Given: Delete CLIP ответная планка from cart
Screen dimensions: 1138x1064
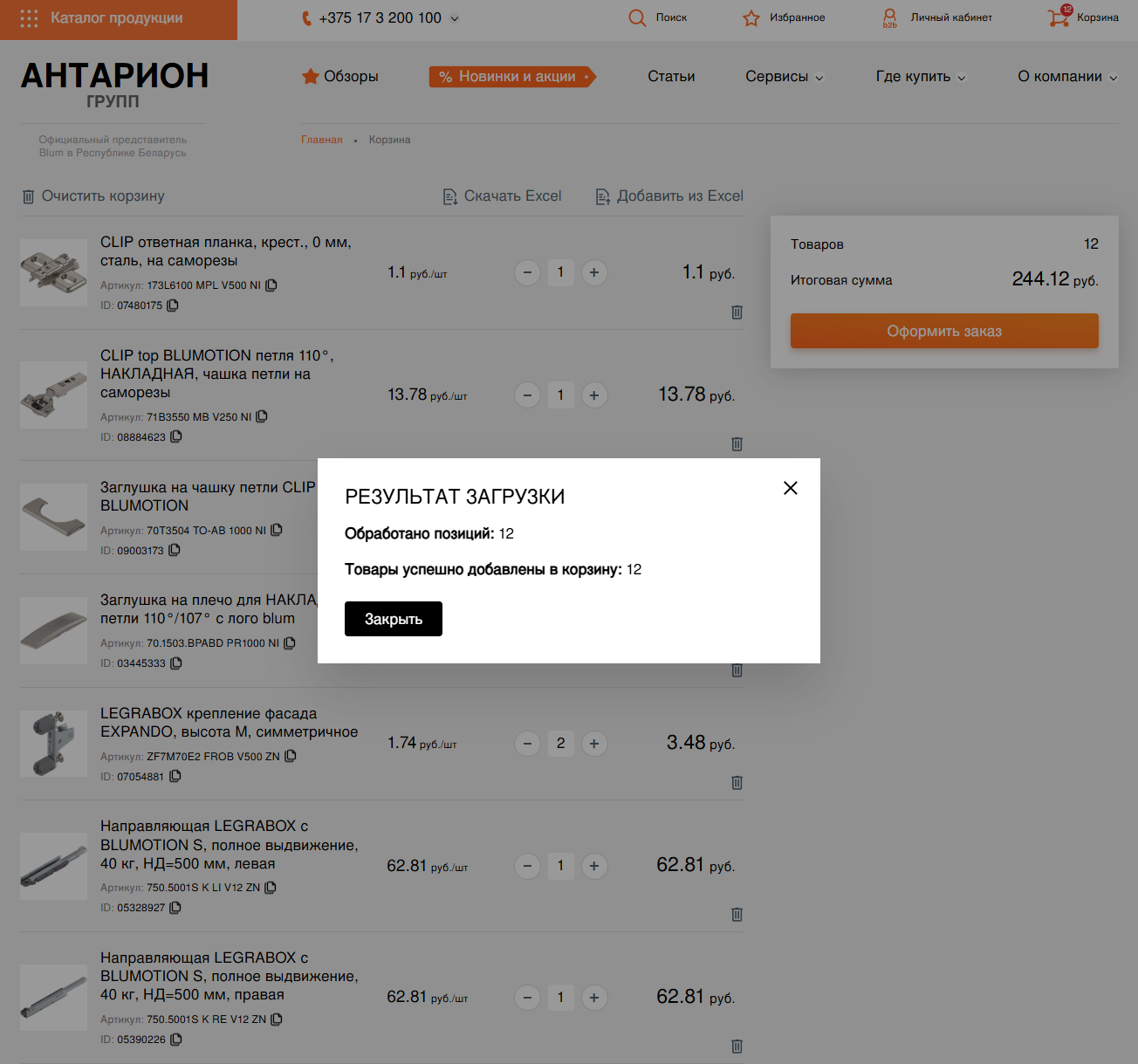Looking at the screenshot, I should click(x=737, y=312).
